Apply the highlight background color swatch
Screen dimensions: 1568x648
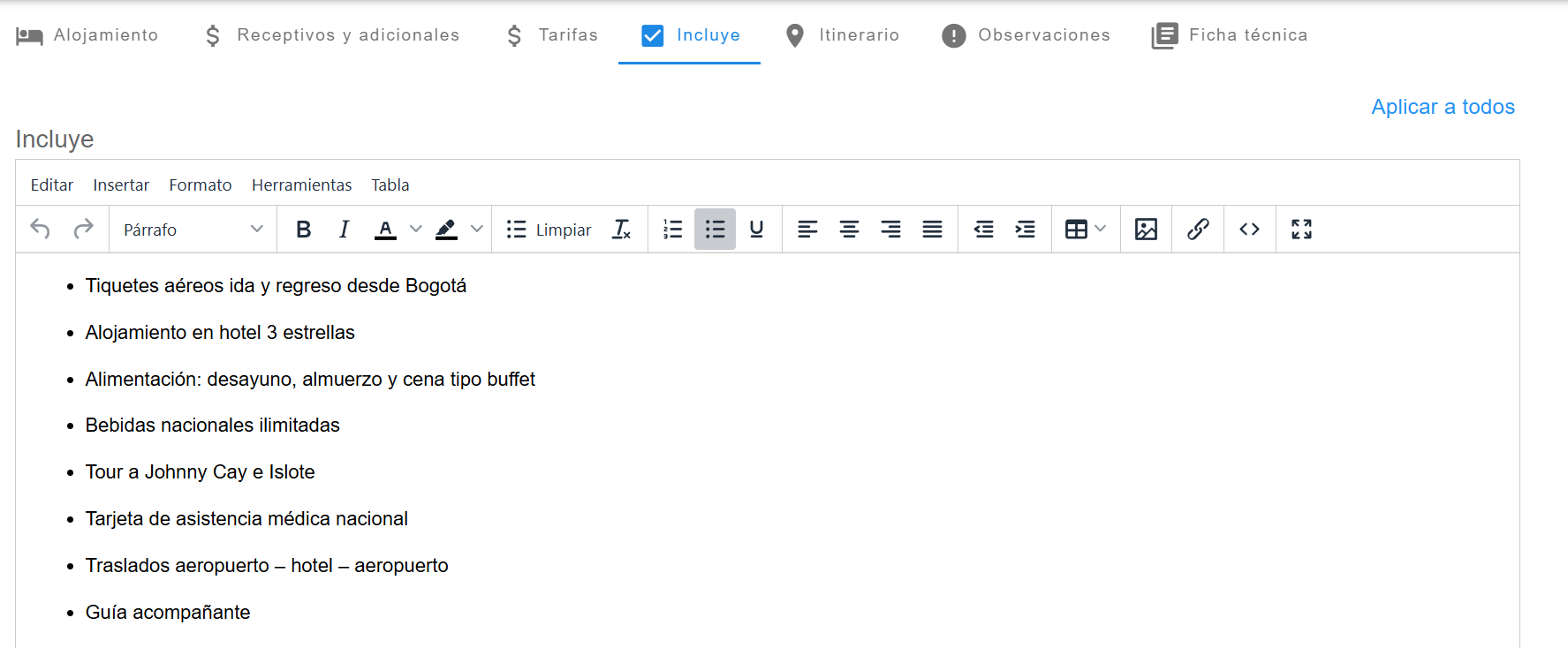point(447,230)
